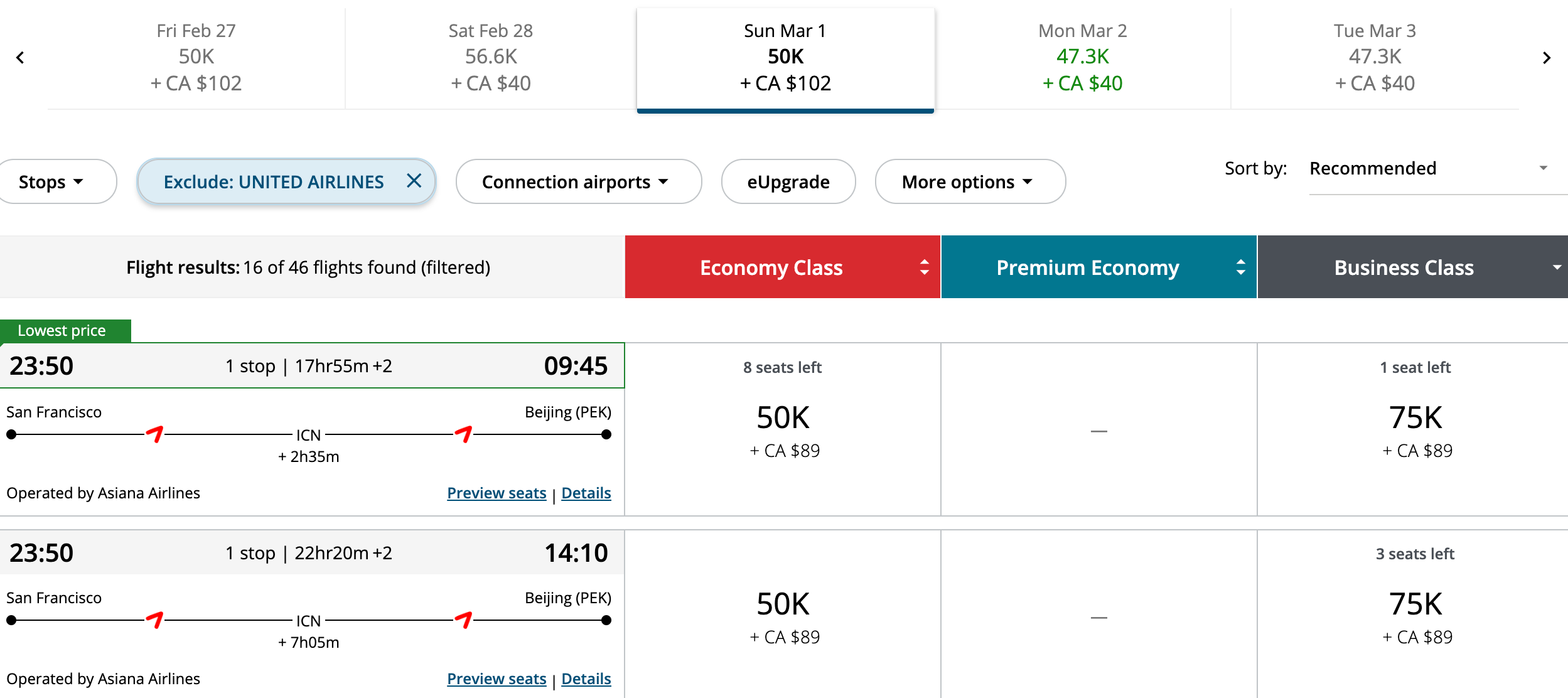Select the Fri Feb 27 date tab
The image size is (1568, 698).
click(x=196, y=57)
